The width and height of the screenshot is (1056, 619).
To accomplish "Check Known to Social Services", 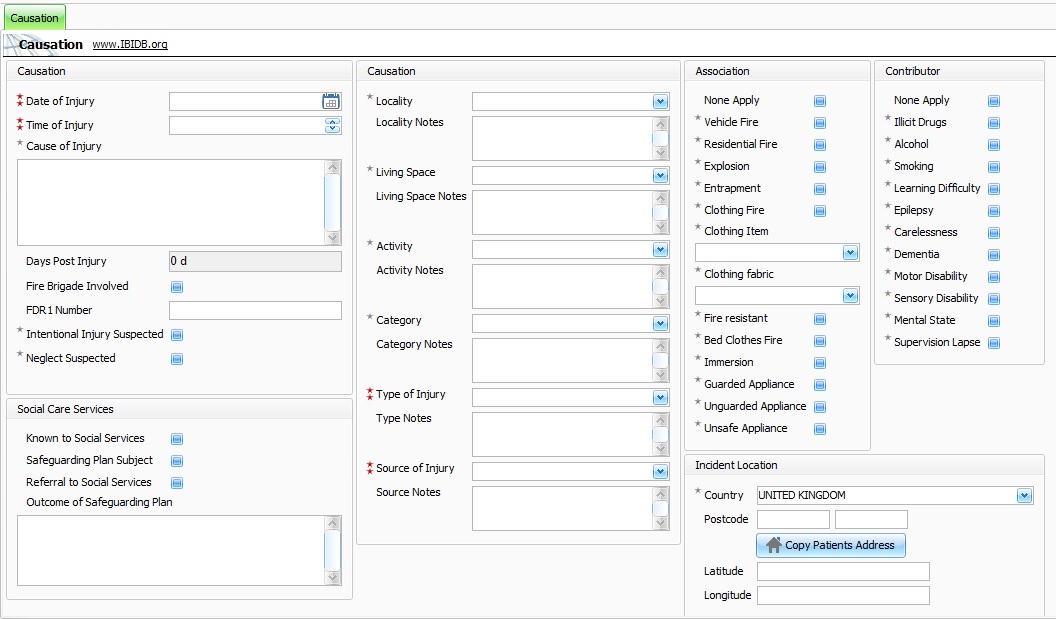I will coord(177,439).
